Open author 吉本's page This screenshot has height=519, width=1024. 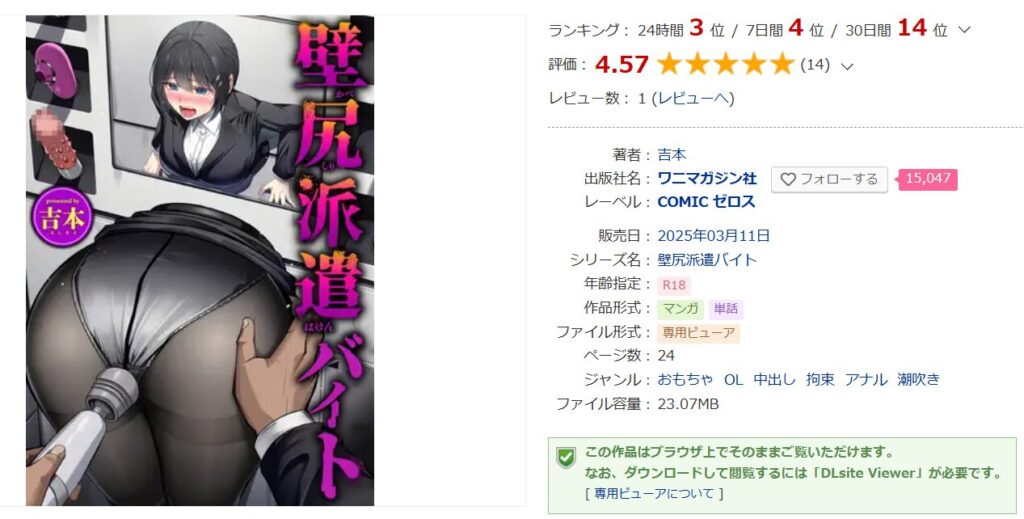point(671,155)
